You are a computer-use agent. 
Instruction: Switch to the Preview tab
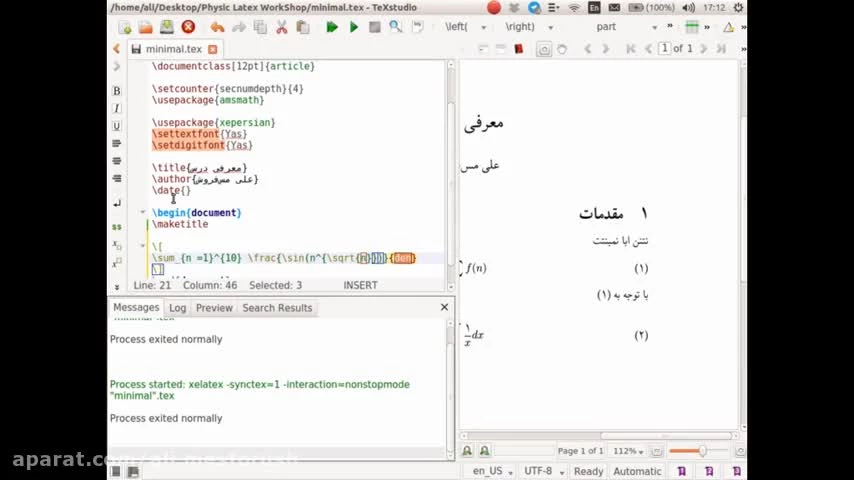[214, 308]
